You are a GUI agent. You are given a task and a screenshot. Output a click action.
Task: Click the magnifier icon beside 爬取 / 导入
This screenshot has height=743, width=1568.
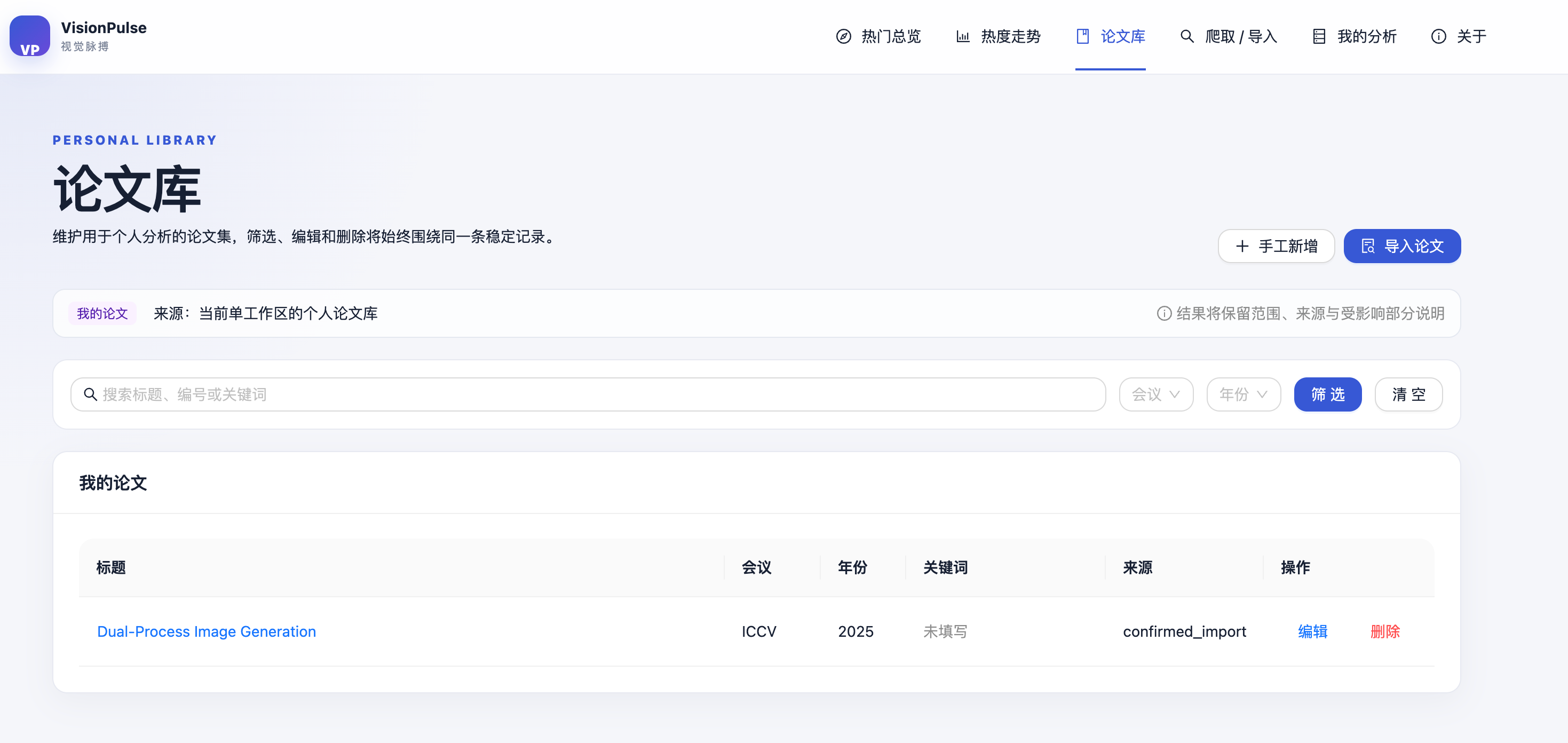pyautogui.click(x=1187, y=36)
